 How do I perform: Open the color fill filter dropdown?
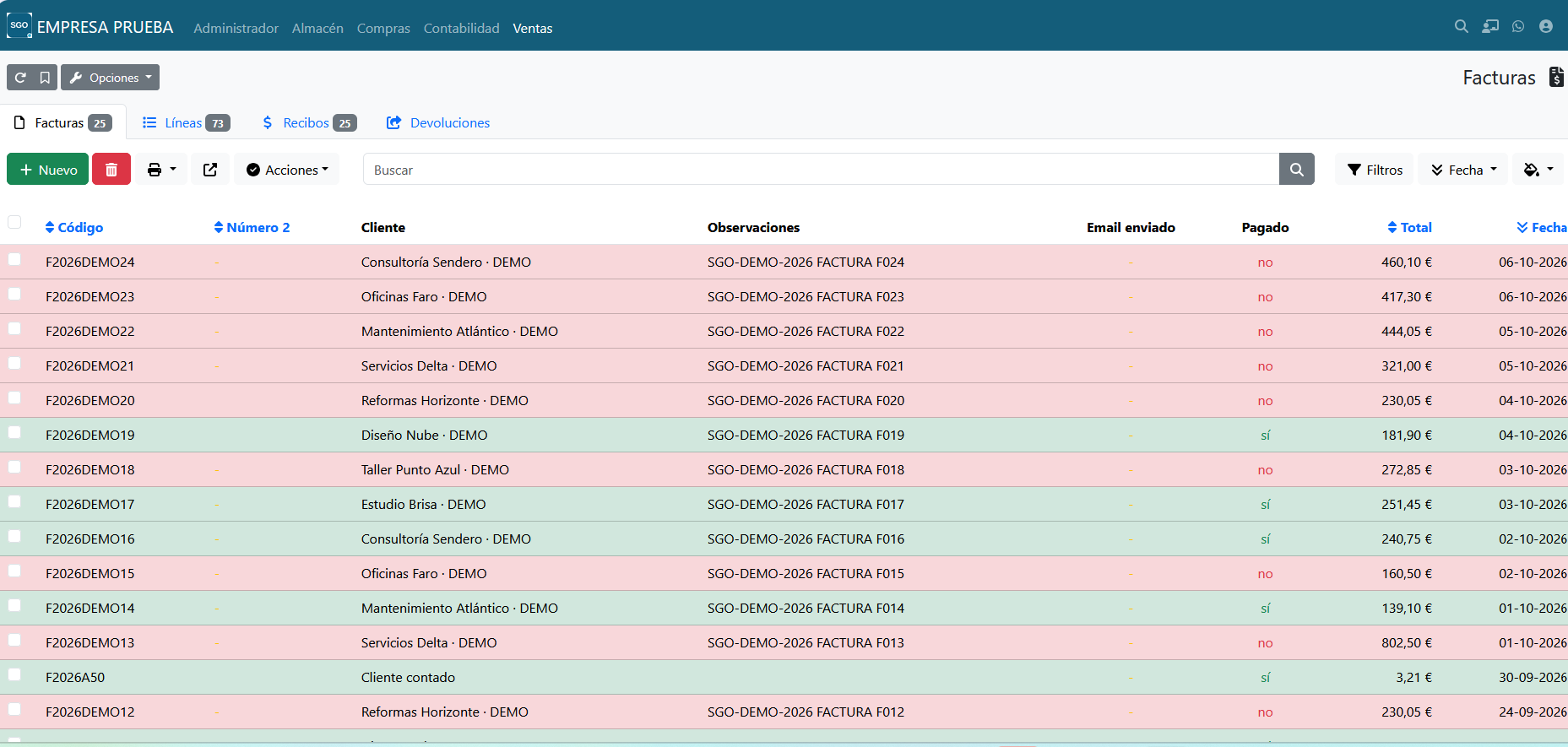[x=1538, y=170]
